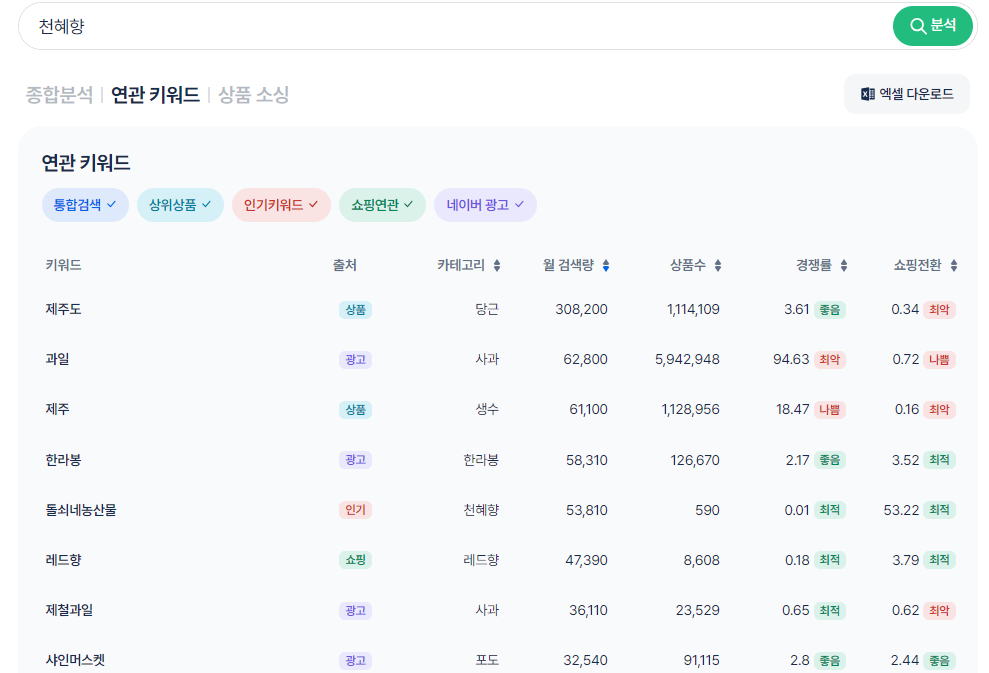Open the 한라봉 keyword in the keyword column
The width and height of the screenshot is (989, 673).
pos(63,460)
